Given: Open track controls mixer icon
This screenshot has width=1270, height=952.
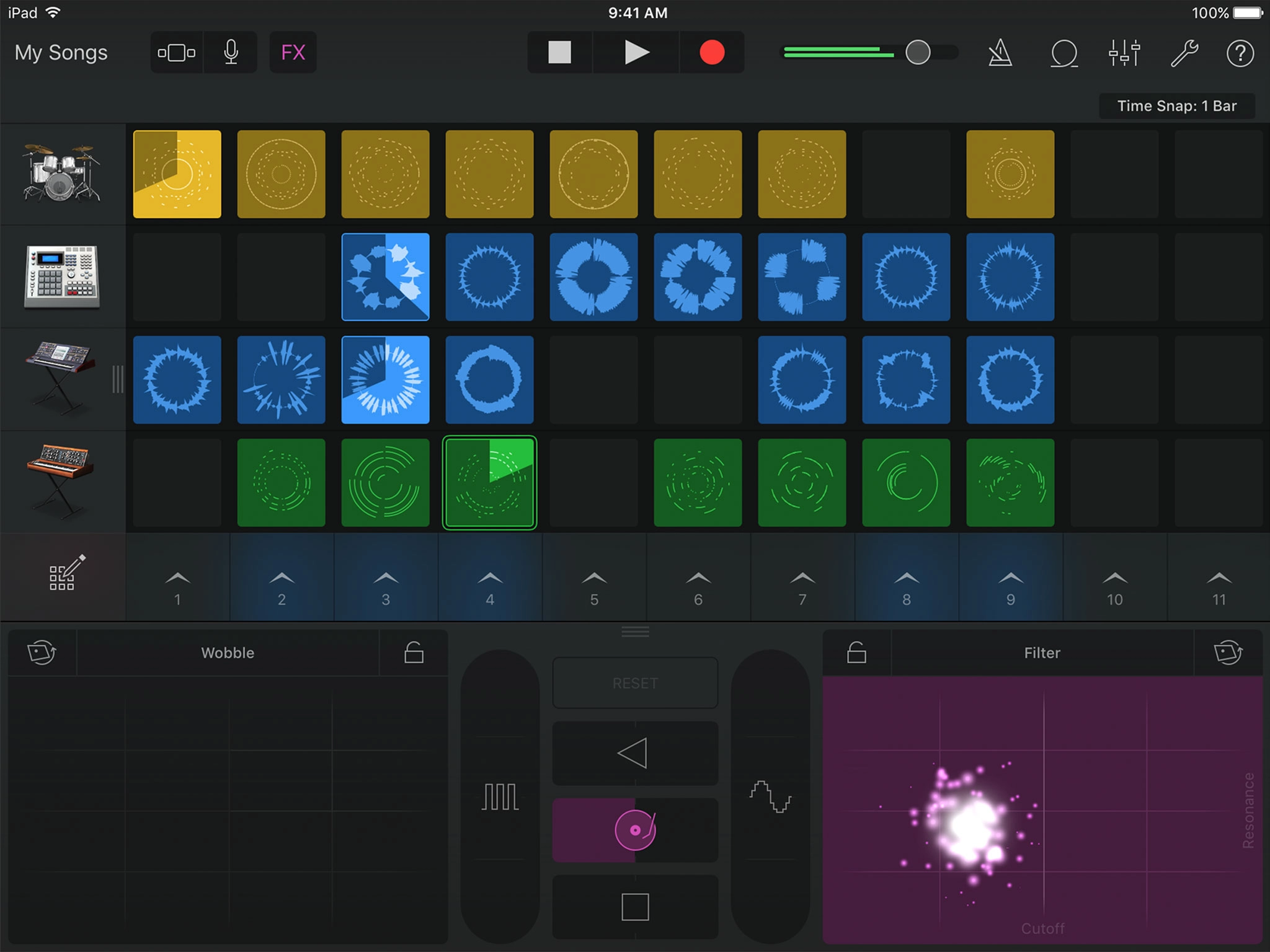Looking at the screenshot, I should 1124,53.
